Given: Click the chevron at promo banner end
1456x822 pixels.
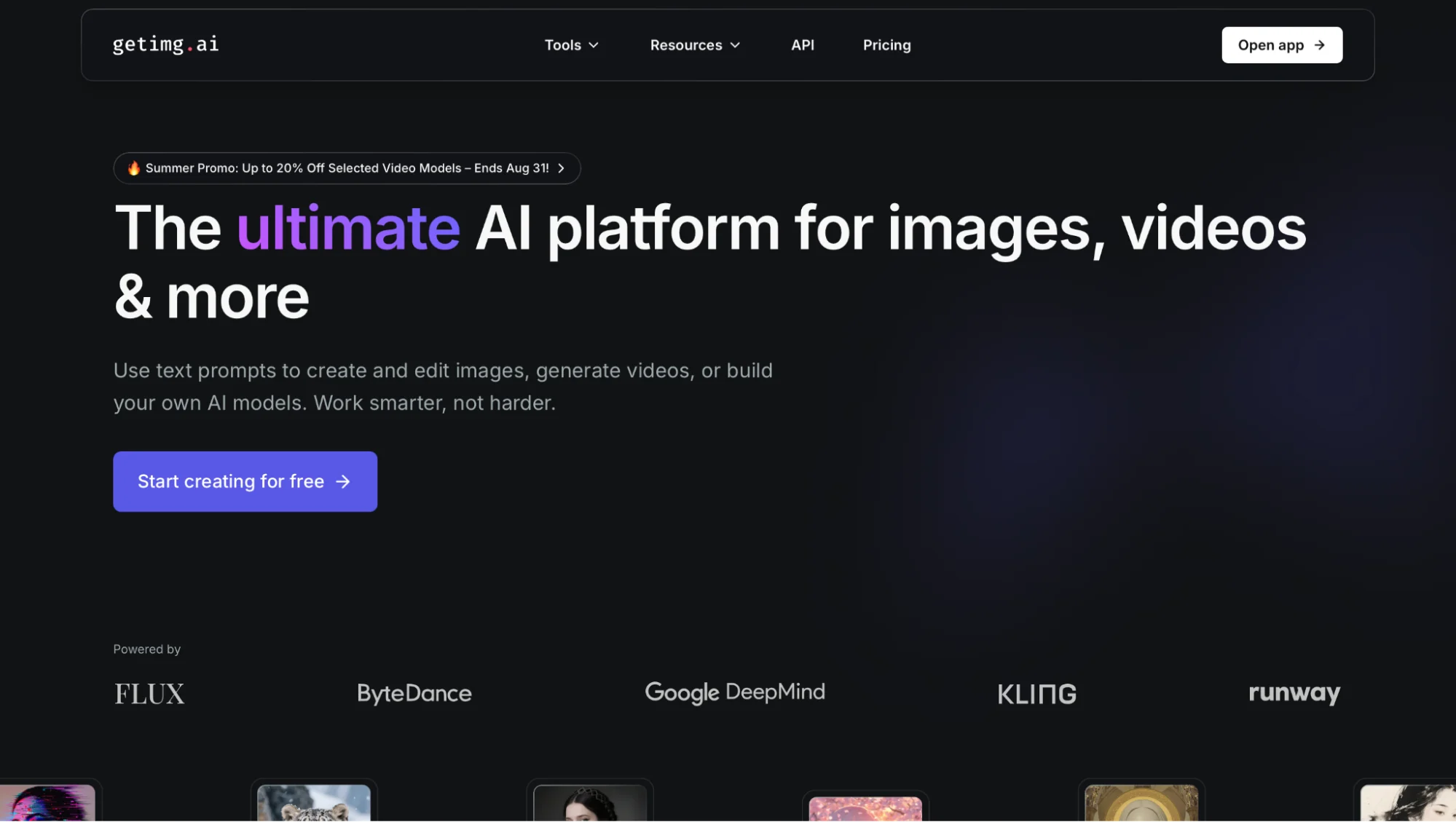Looking at the screenshot, I should point(561,168).
